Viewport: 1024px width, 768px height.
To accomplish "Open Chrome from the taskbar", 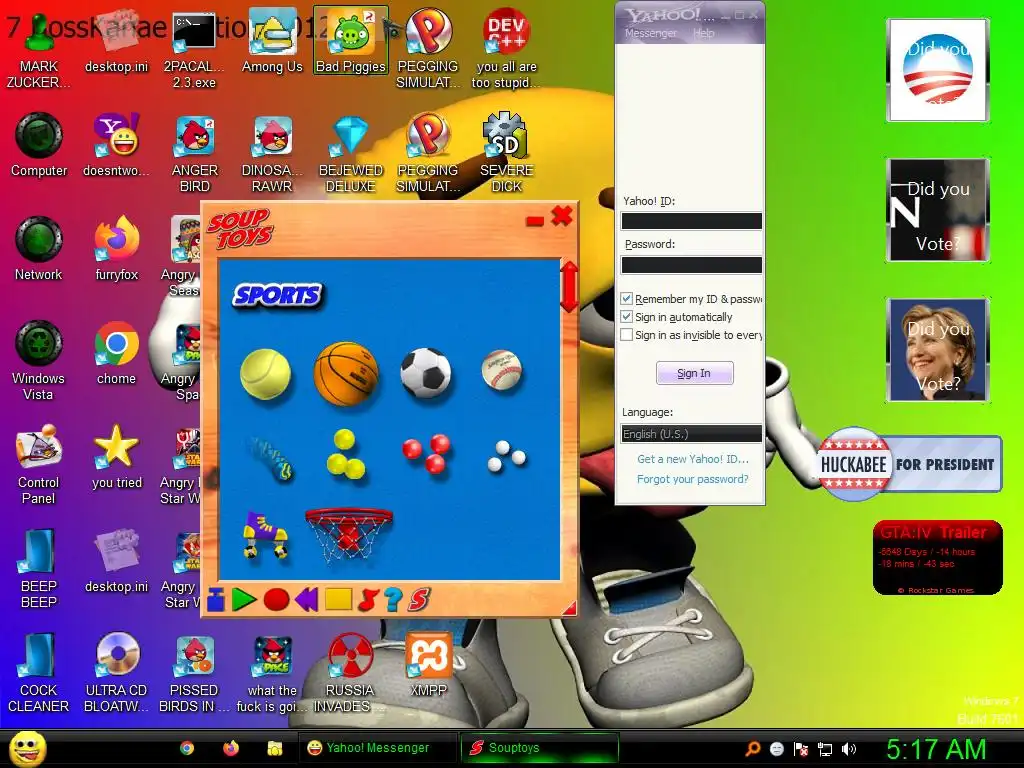I will [187, 748].
